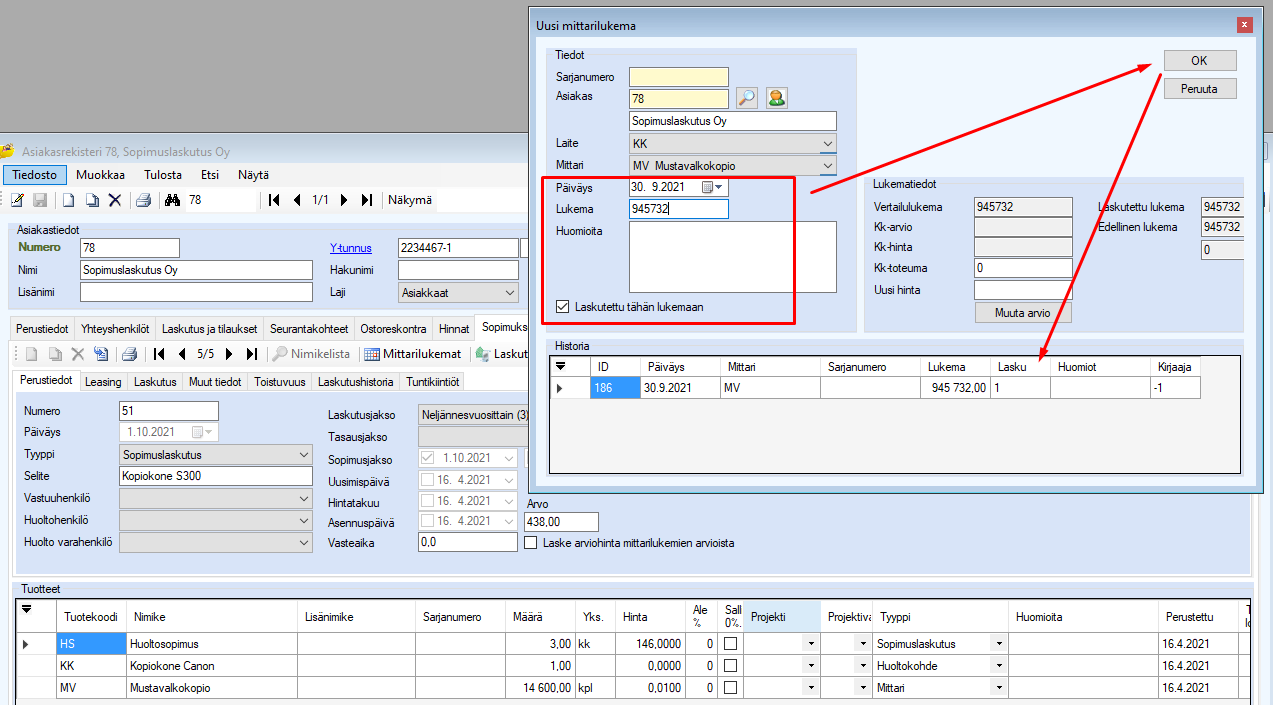Switch to Yhteyshenkilöt tab
1273x705 pixels.
(115, 328)
